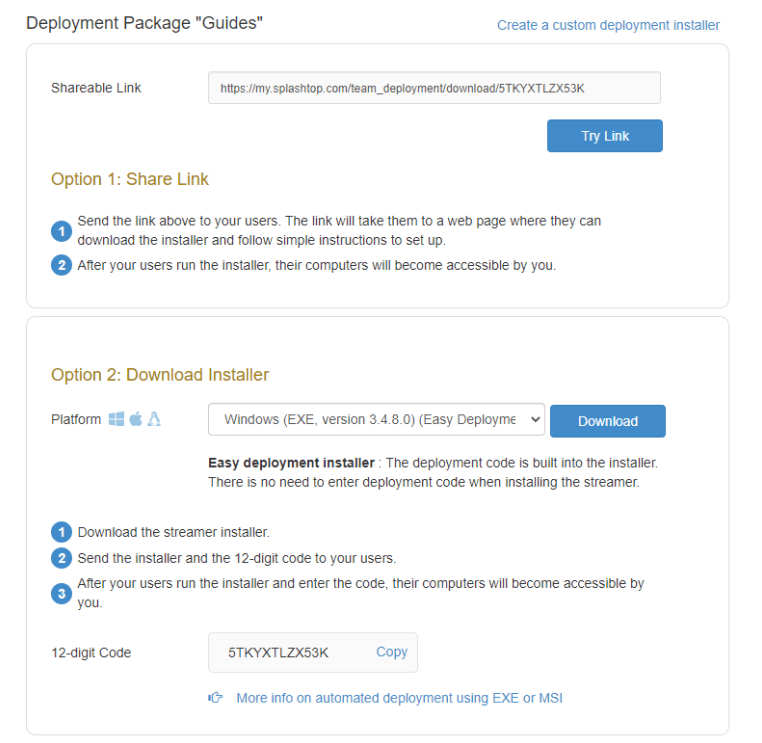
Task: Click step 2 badge under Share Link
Action: 62,266
